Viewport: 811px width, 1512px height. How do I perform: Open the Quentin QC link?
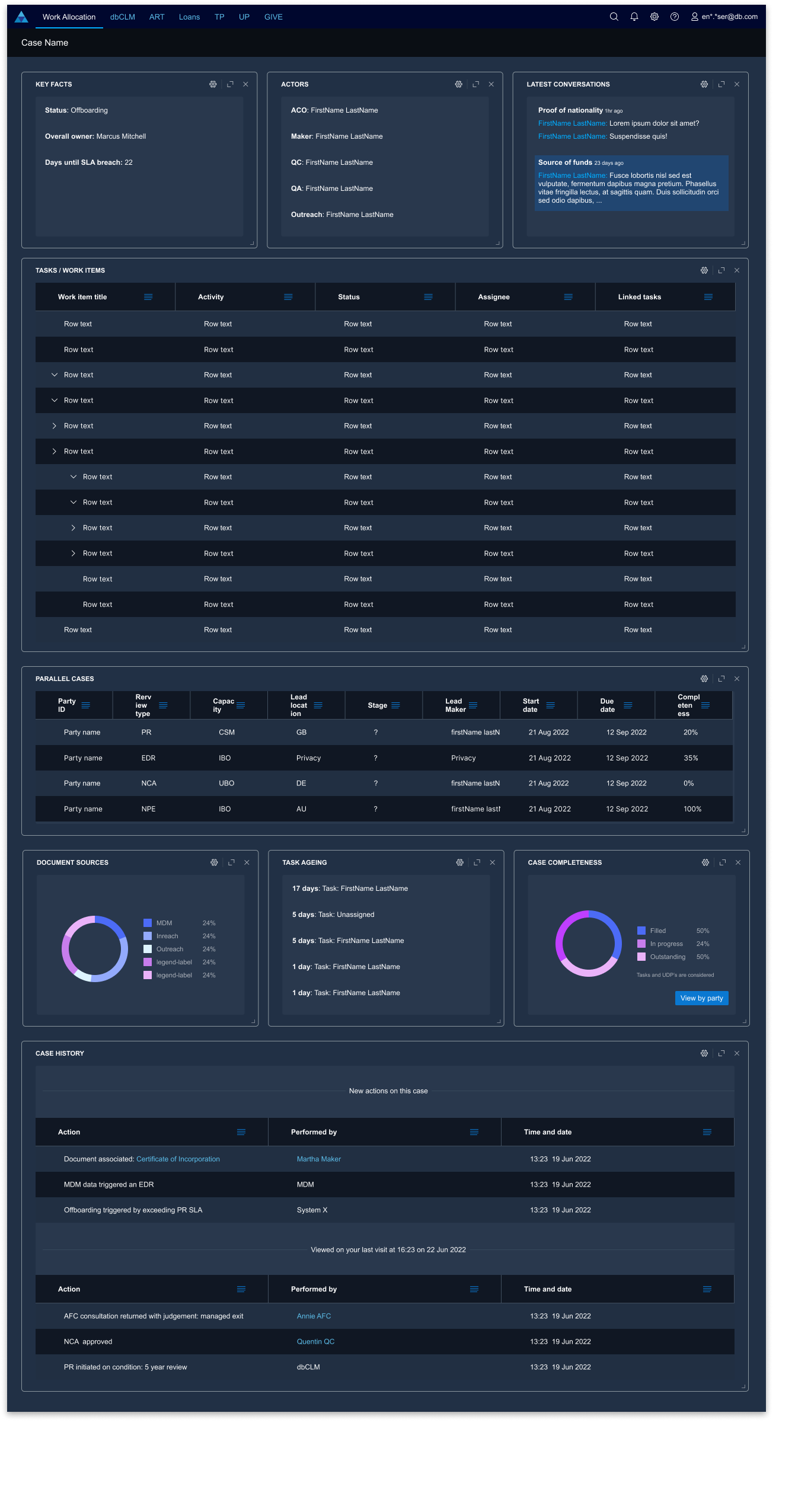[x=316, y=1341]
